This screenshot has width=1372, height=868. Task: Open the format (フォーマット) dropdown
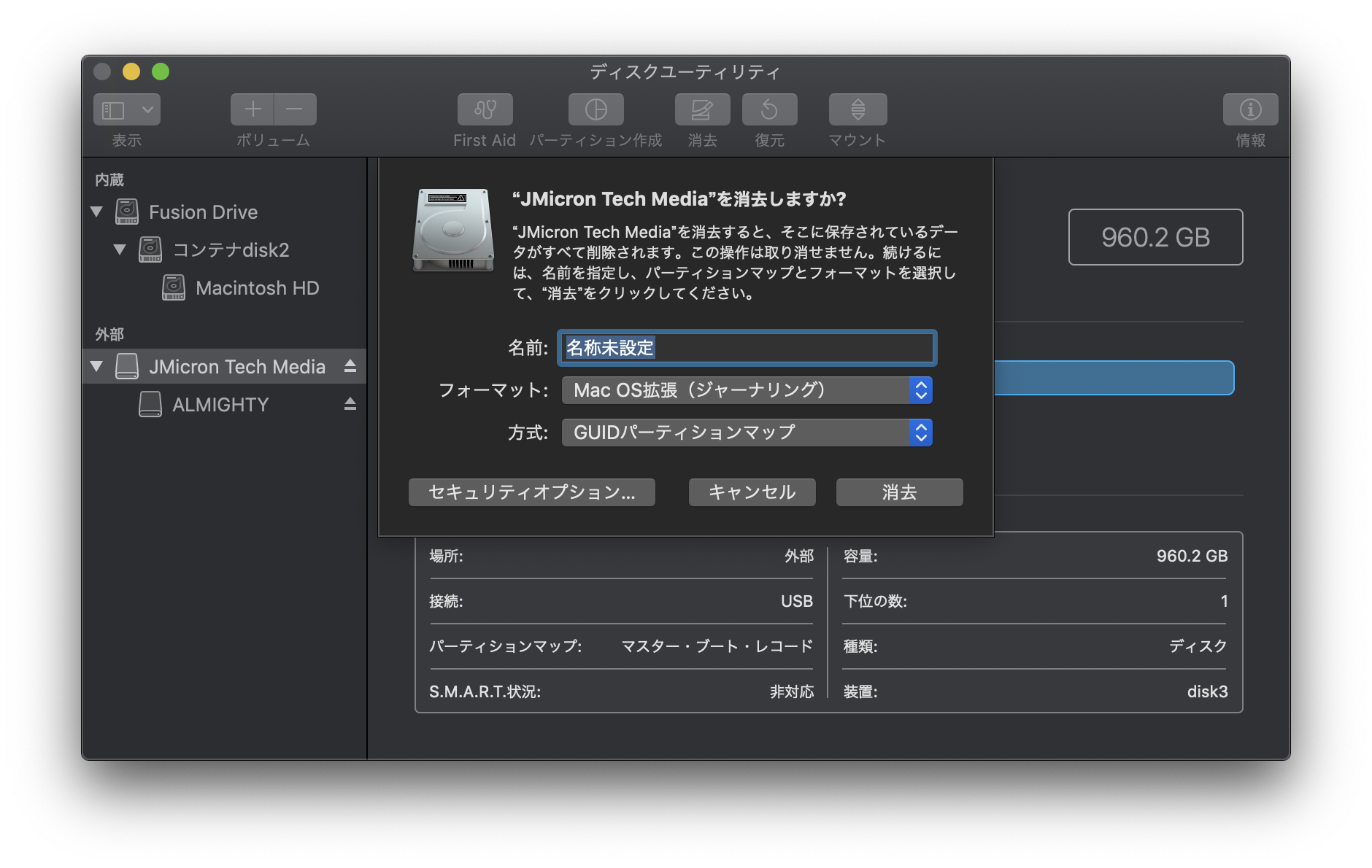[747, 390]
